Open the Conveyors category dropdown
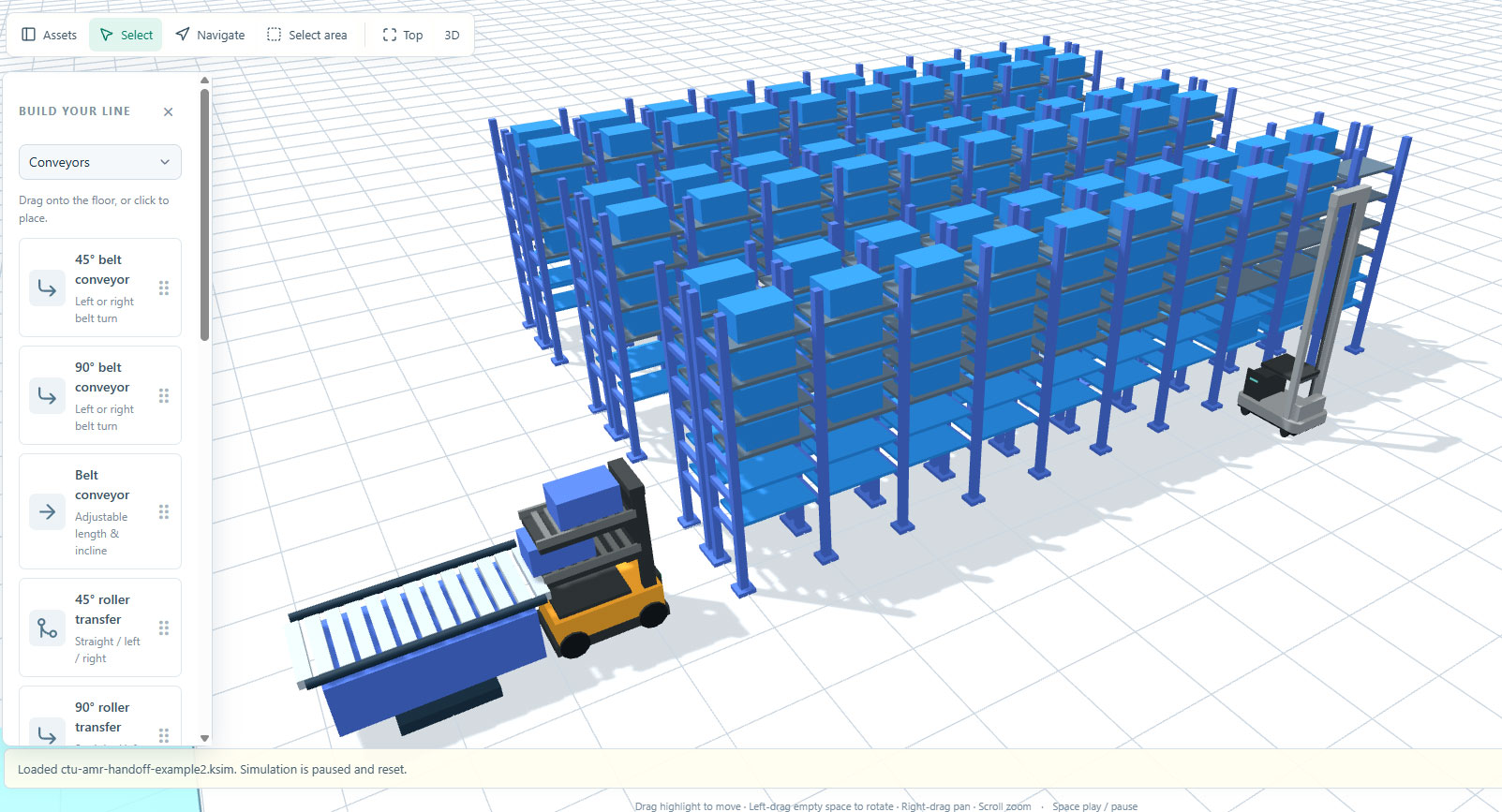 tap(100, 162)
